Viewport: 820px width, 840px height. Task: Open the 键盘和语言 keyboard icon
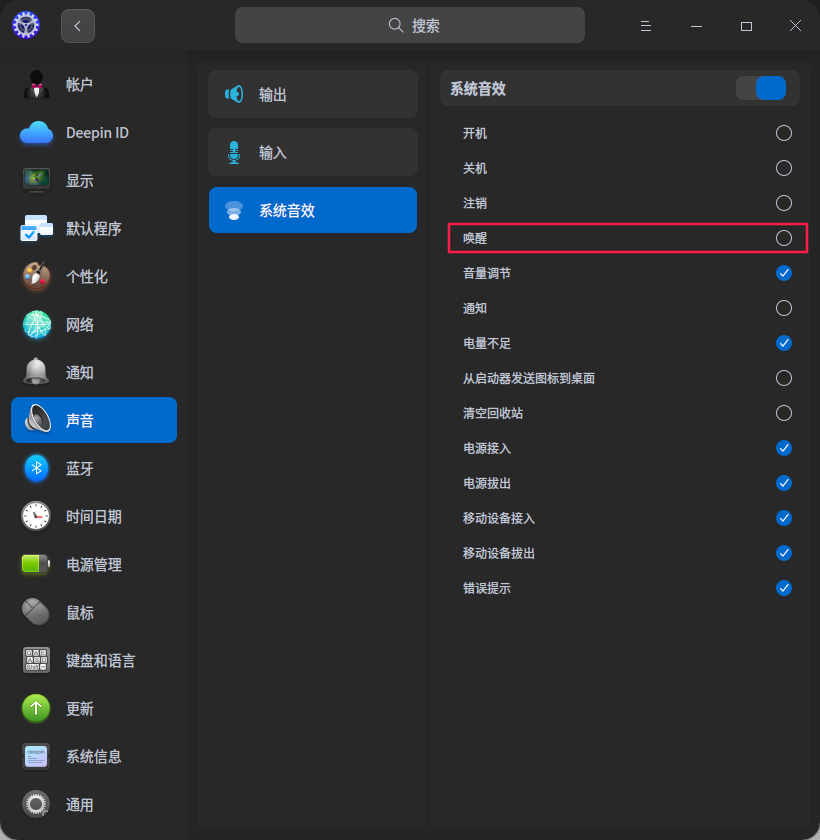(x=36, y=660)
